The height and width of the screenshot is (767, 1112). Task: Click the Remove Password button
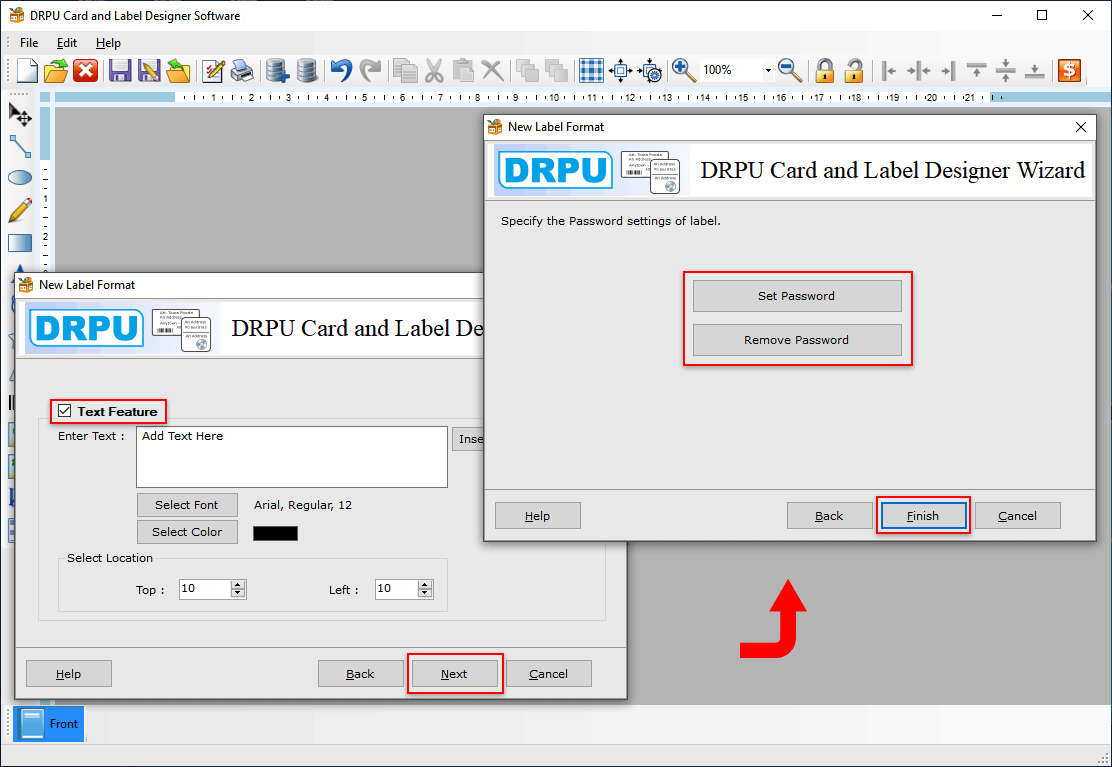pos(796,340)
